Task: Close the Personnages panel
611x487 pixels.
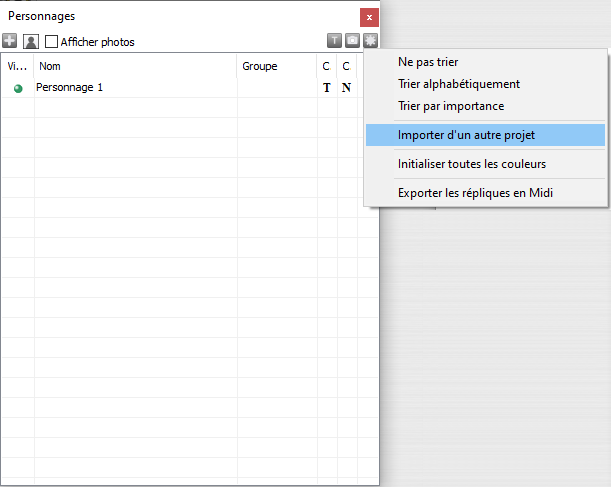Action: point(370,17)
